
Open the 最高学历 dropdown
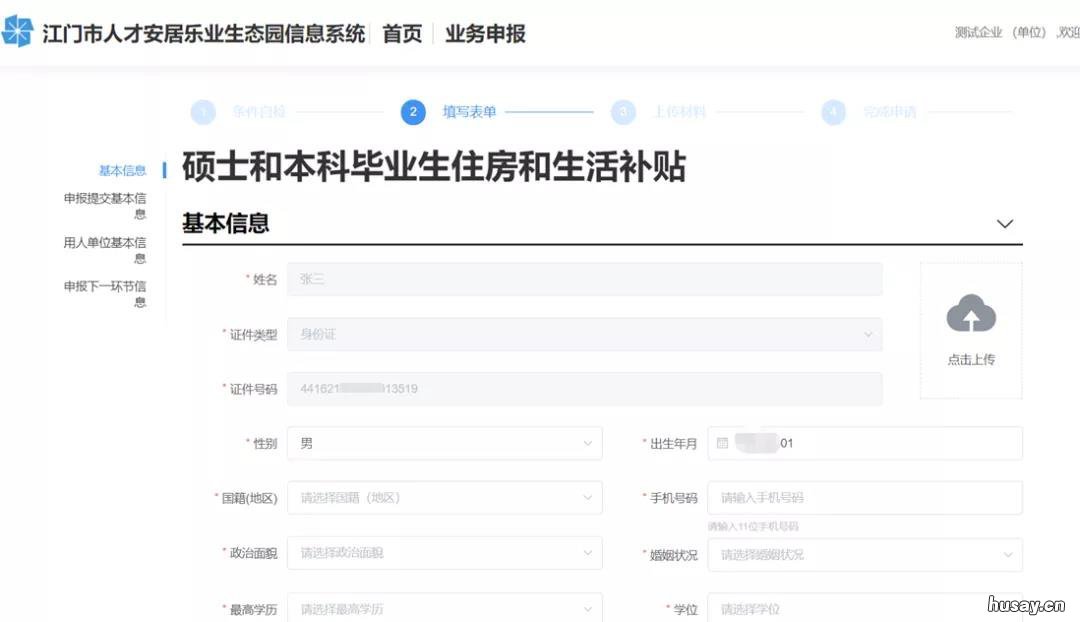coord(443,607)
